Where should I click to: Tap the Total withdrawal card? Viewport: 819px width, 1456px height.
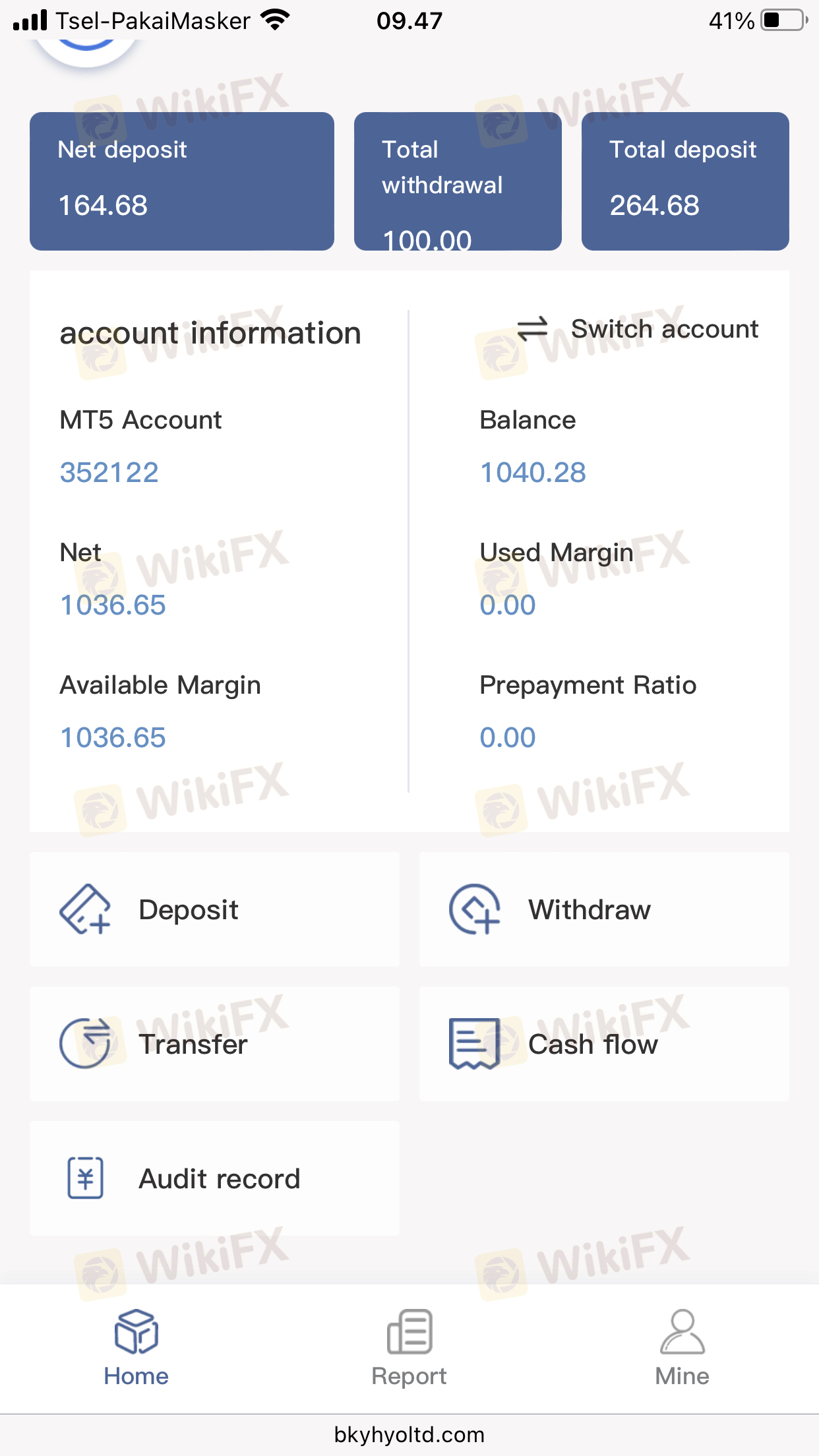tap(458, 181)
